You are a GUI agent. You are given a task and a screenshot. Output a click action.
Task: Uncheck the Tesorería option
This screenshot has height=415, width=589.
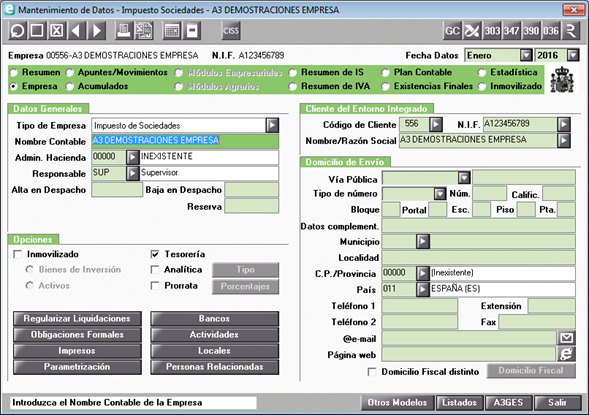pos(155,255)
